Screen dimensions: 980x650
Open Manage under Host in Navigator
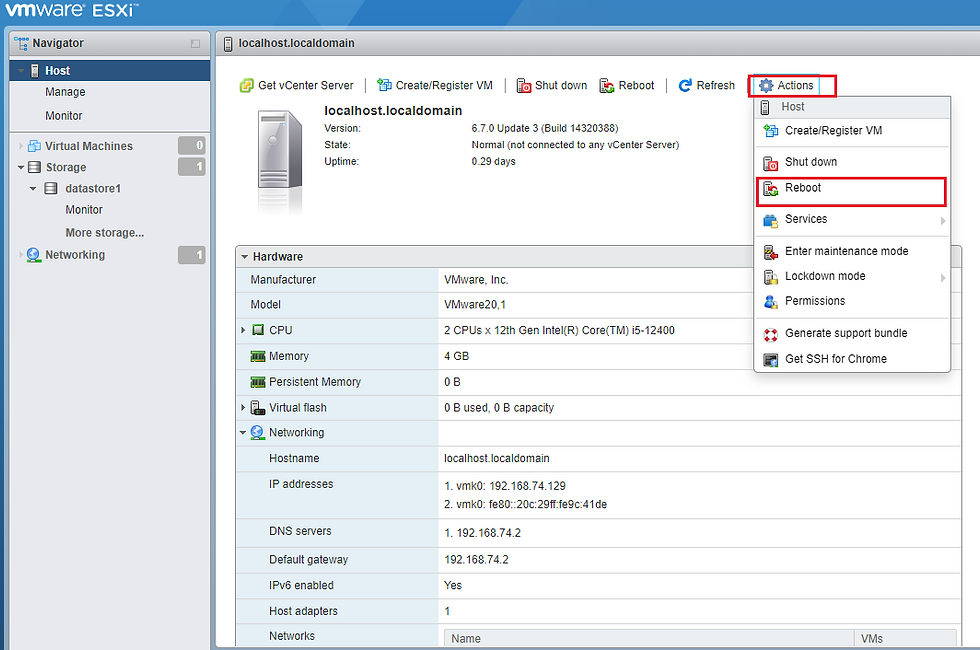point(65,92)
